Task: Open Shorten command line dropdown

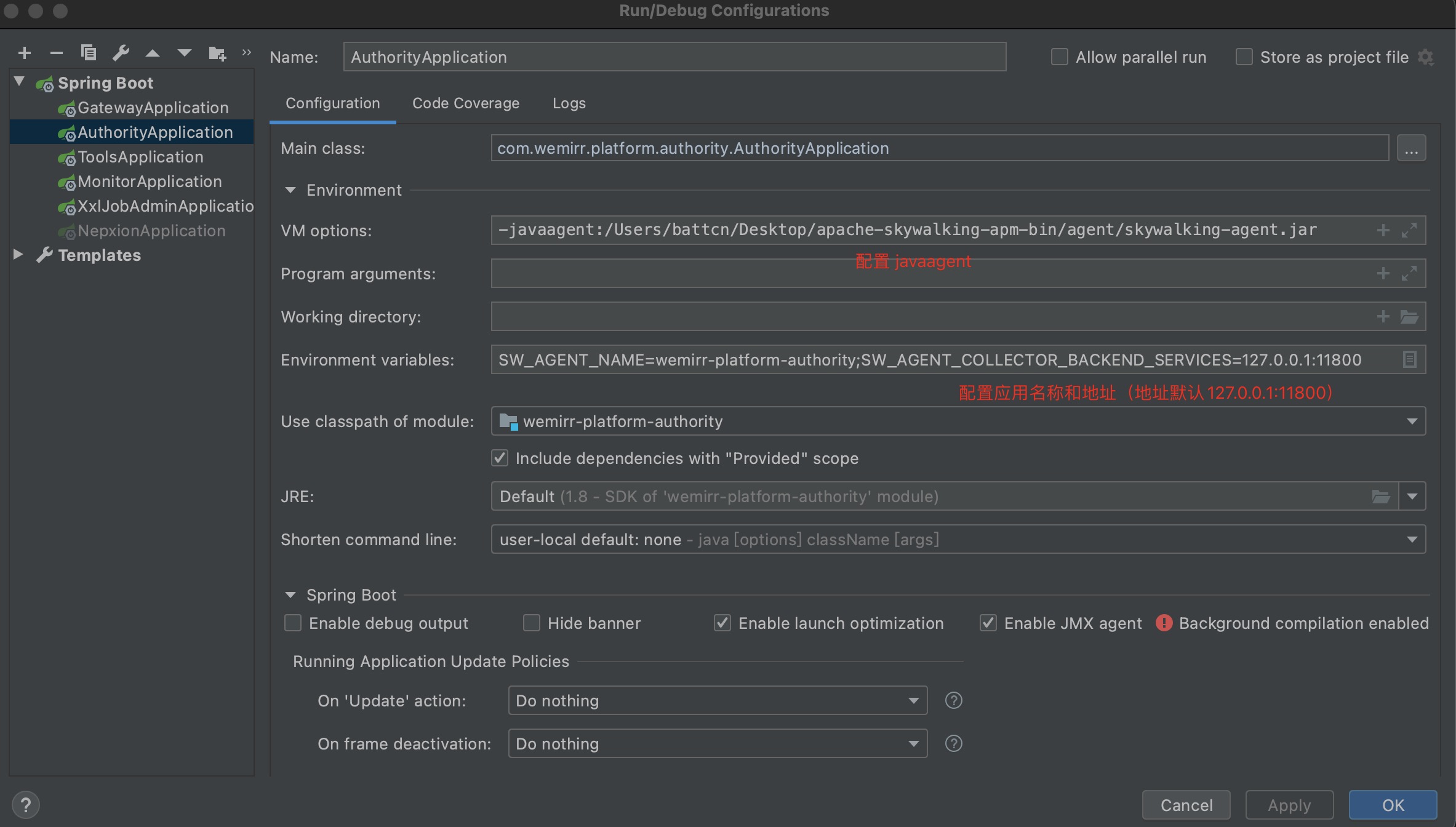Action: pyautogui.click(x=958, y=540)
